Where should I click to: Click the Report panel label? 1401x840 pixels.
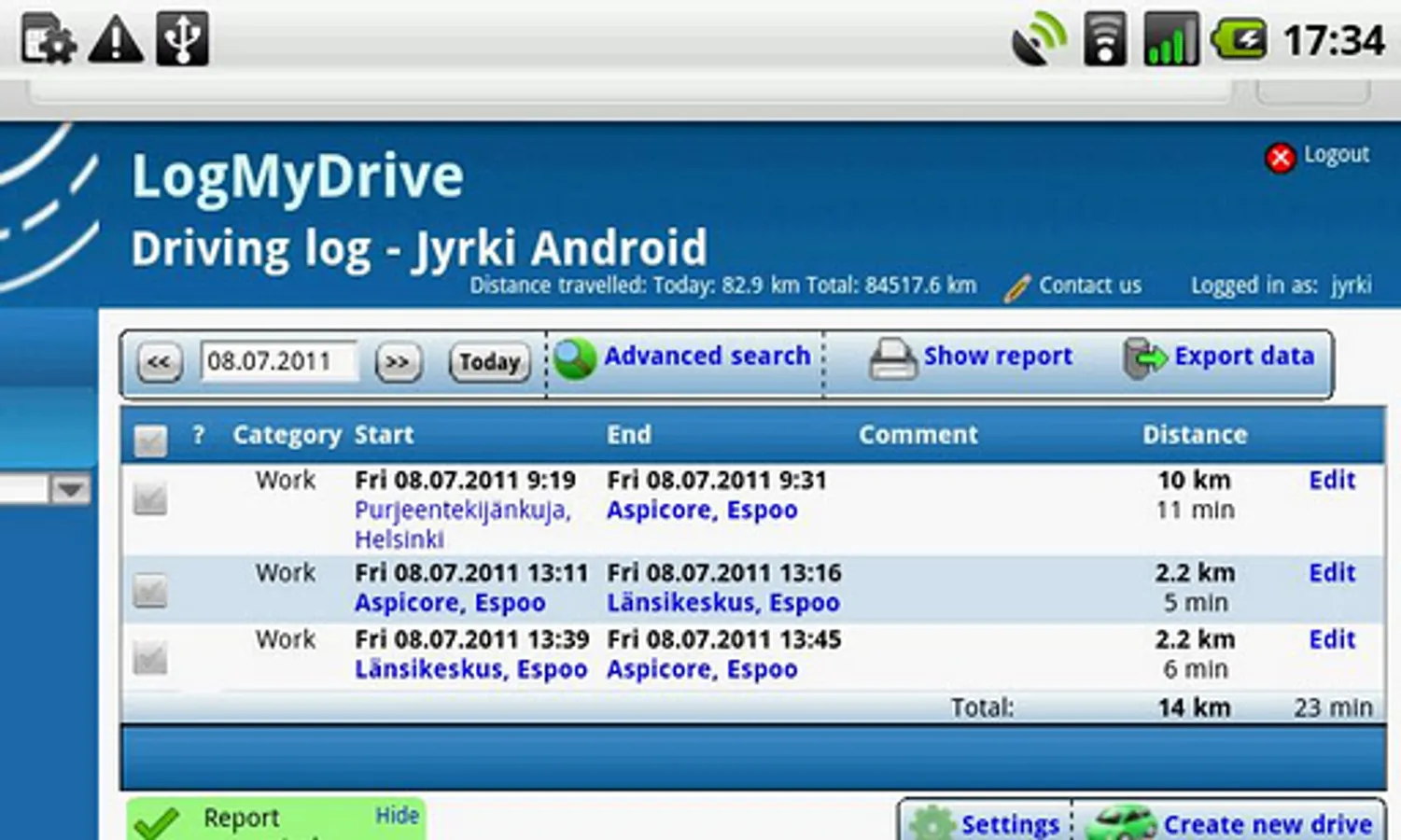click(241, 819)
